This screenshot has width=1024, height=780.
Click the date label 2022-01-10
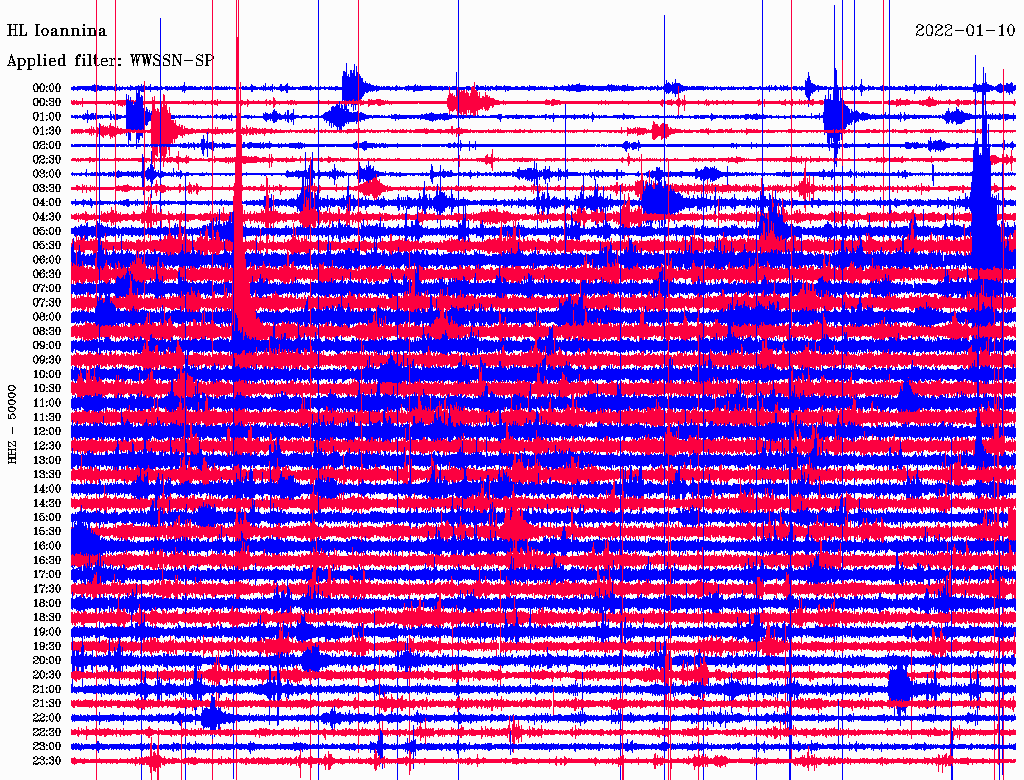click(x=965, y=30)
